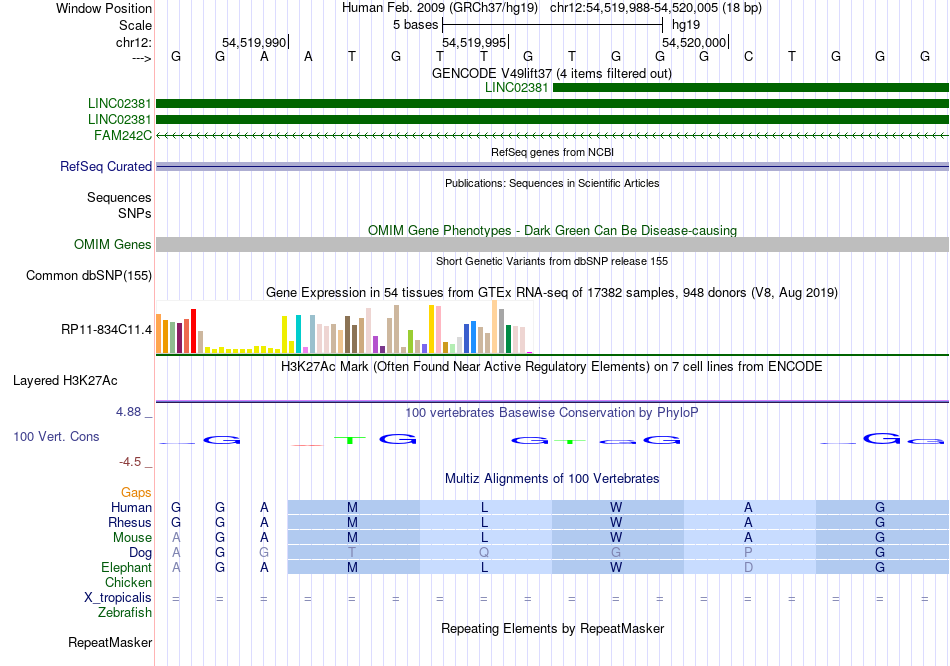Viewport: 950px width, 666px height.
Task: Click the sequence direction arrow --->
Action: [x=141, y=58]
